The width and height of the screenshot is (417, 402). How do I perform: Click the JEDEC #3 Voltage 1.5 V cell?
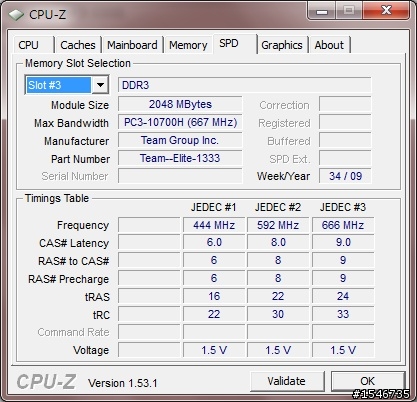point(343,350)
